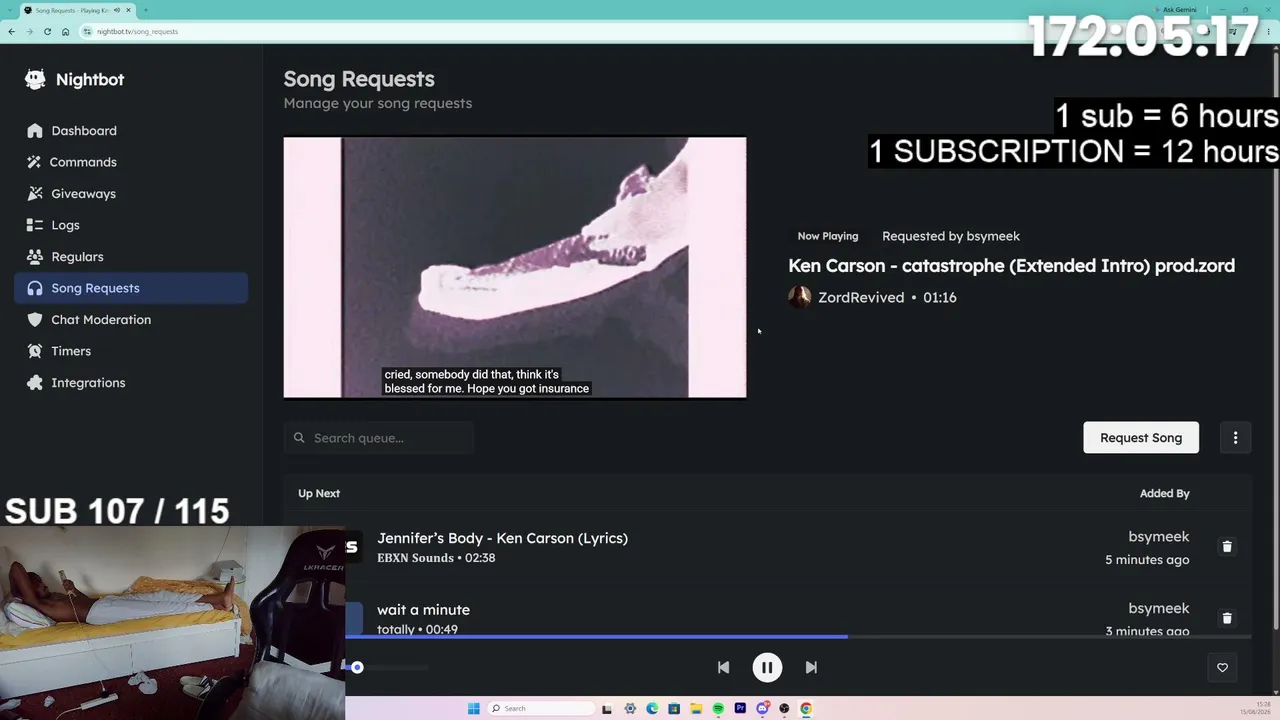This screenshot has width=1280, height=720.
Task: Mute the Song Requests browser tab
Action: point(117,10)
